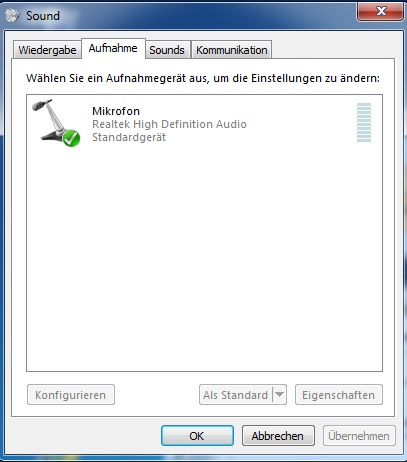This screenshot has height=462, width=407.
Task: Click the Standardgerät status label
Action: pyautogui.click(x=129, y=137)
